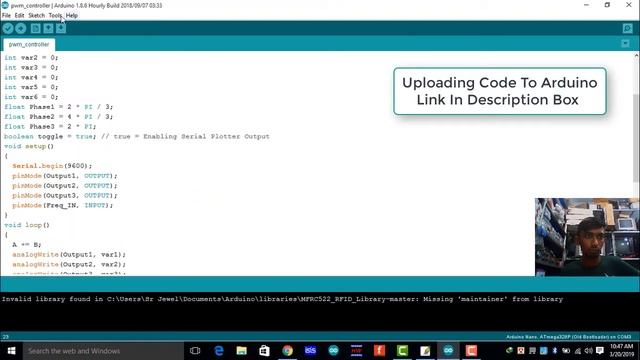
Task: Click the battery tray icon
Action: coord(566,351)
